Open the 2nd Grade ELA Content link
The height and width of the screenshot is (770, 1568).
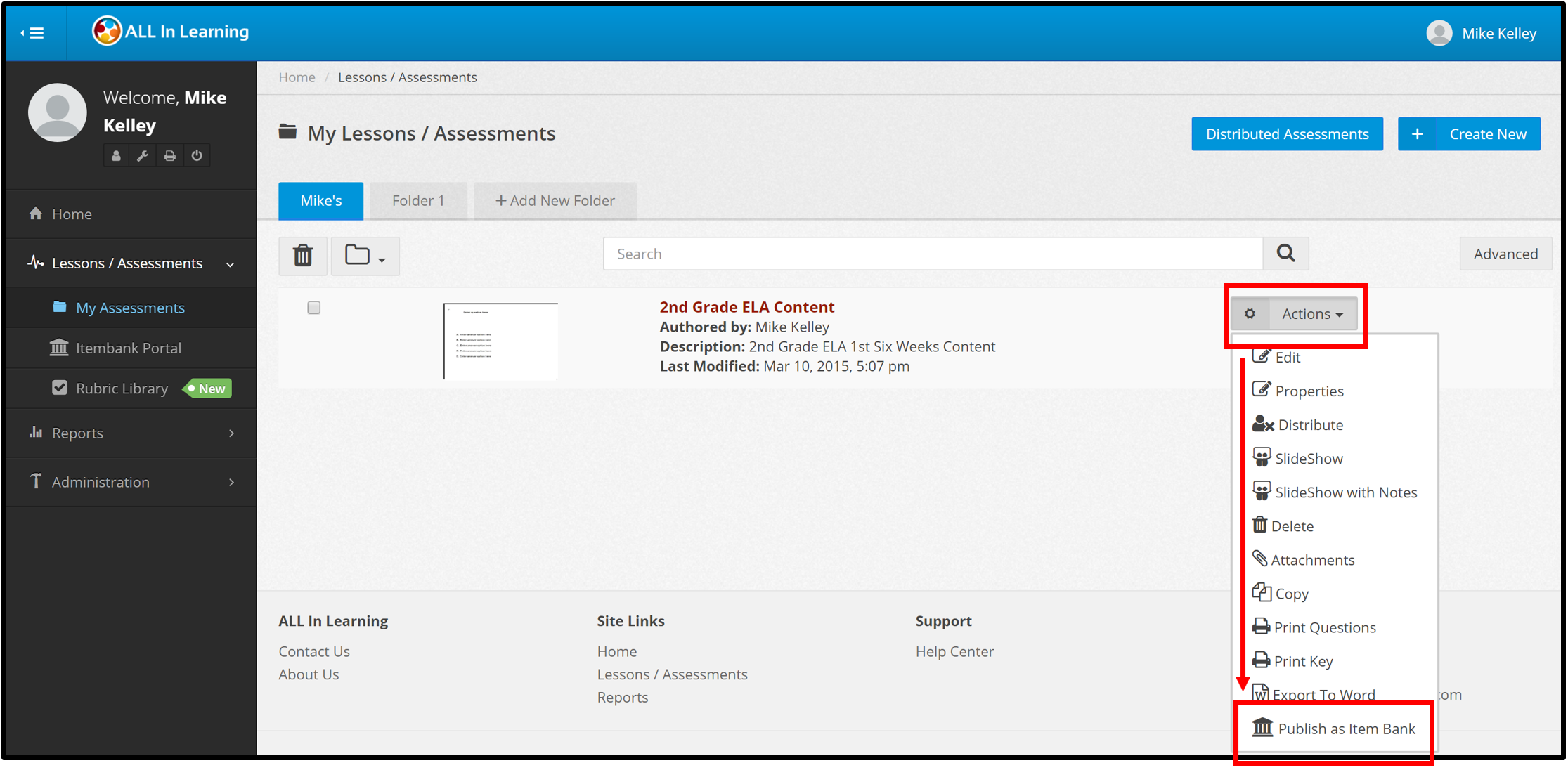click(x=746, y=307)
